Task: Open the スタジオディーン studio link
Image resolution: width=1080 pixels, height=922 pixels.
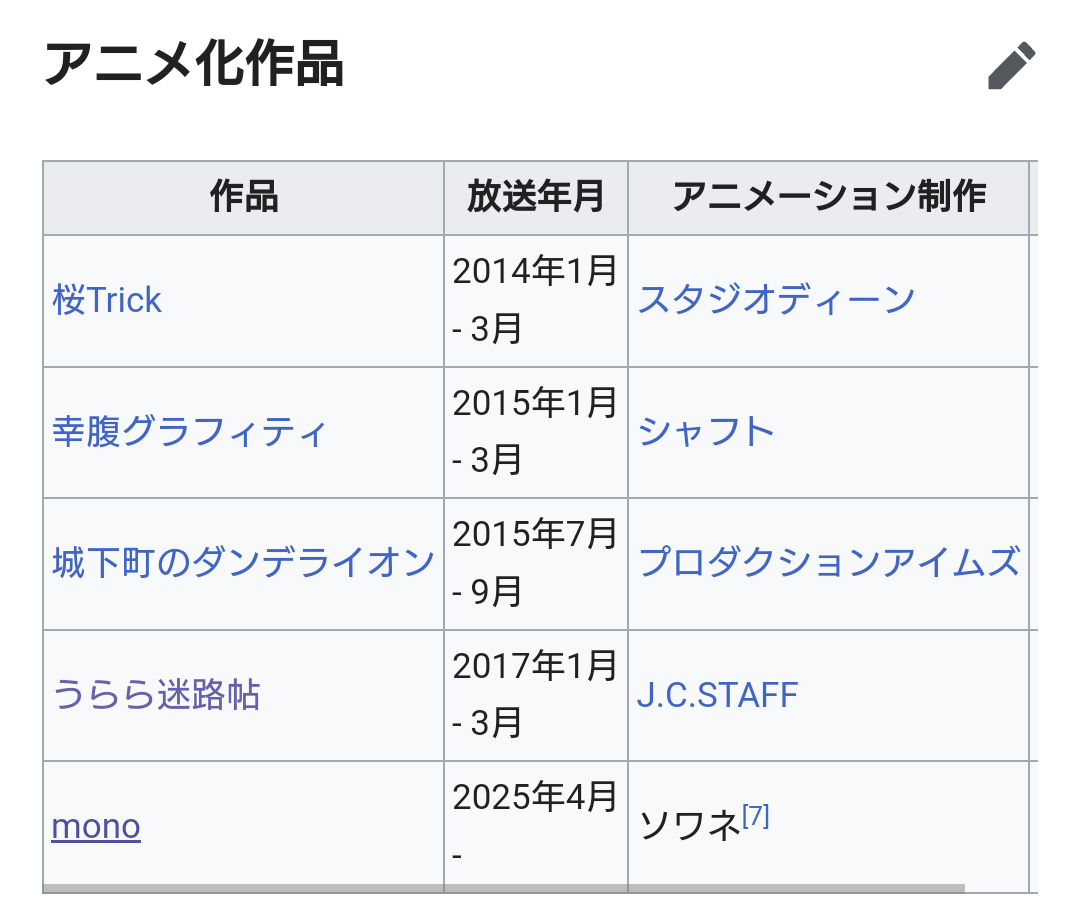Action: tap(776, 300)
